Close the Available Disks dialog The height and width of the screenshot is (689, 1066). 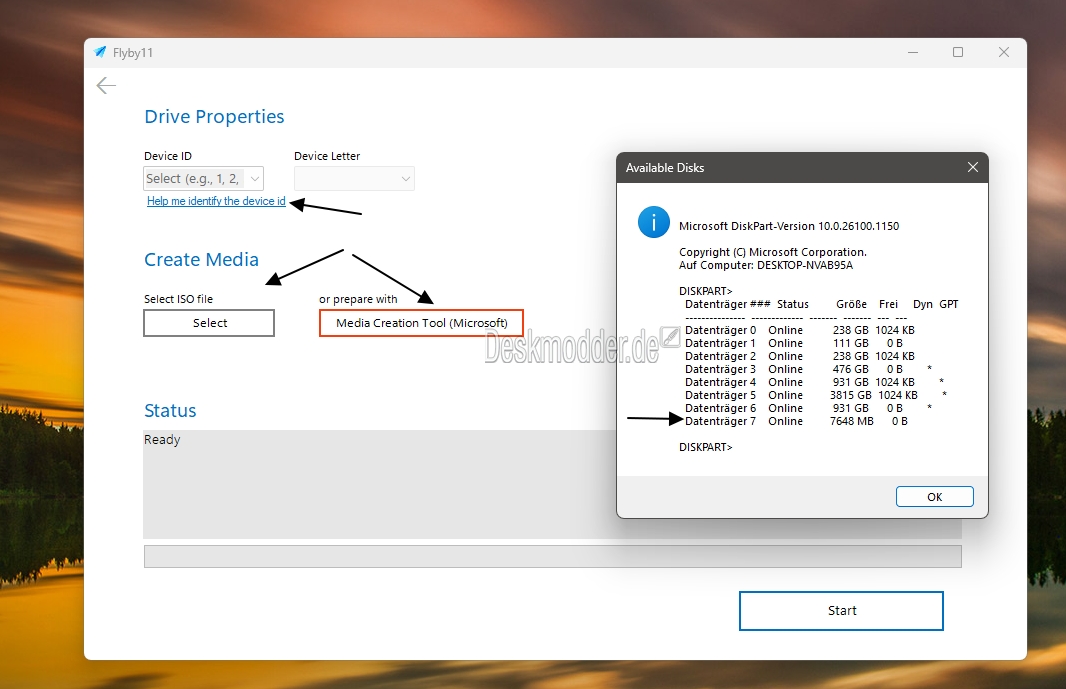972,168
